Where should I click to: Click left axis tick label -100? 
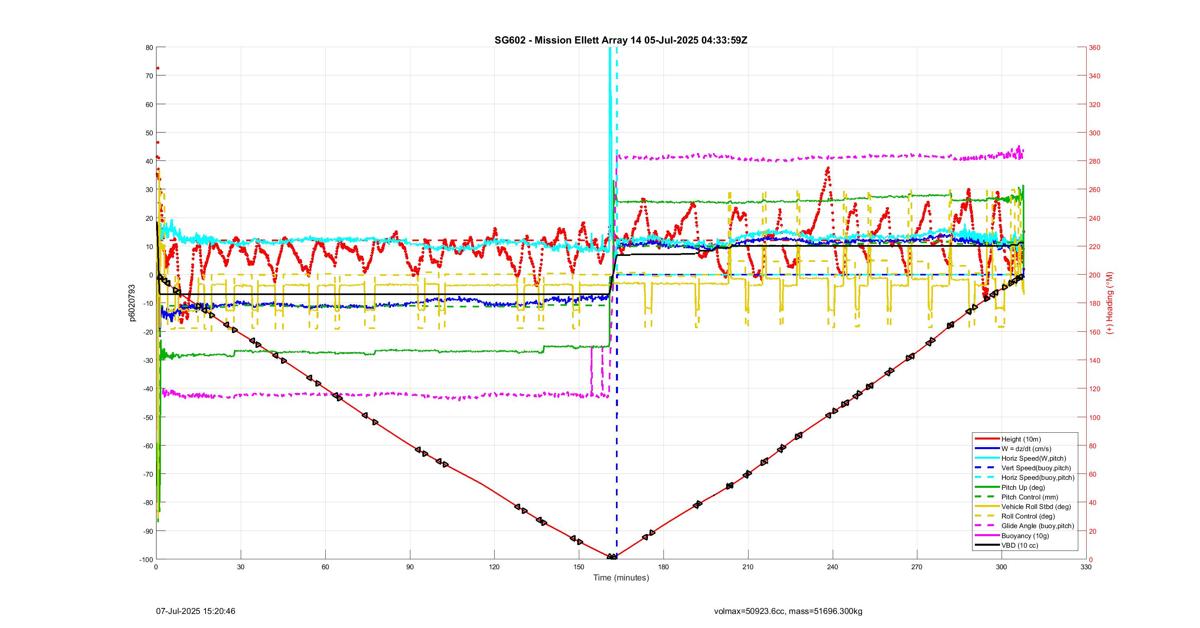[145, 559]
